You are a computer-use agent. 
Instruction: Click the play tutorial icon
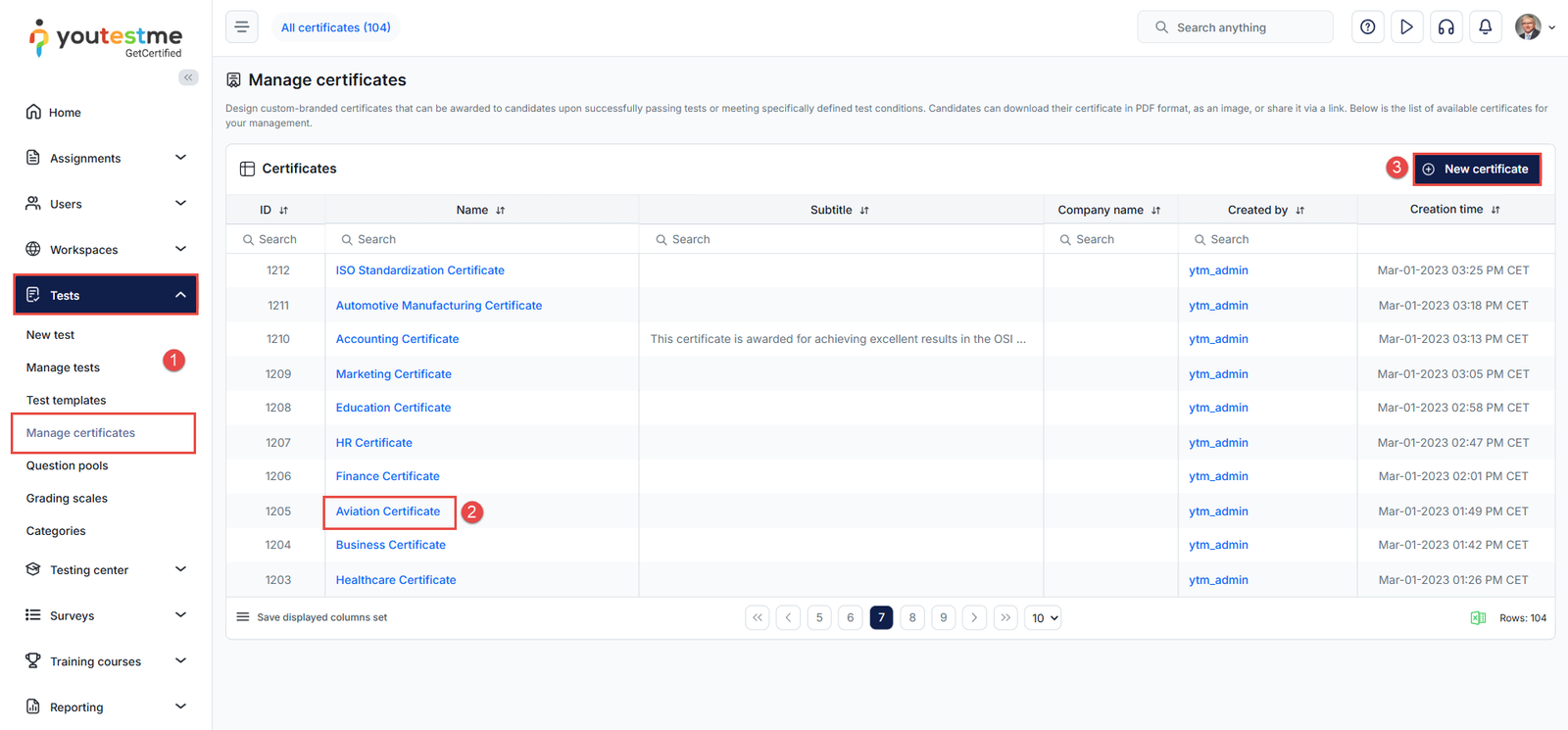click(1406, 27)
